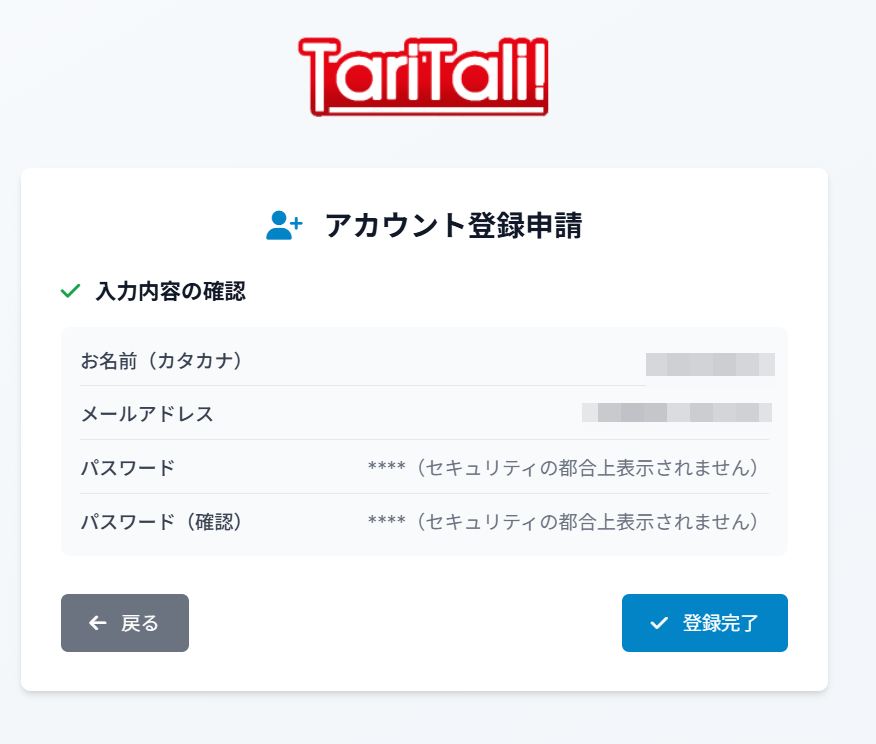Click the blue person-add icon beside アカウント登録申請
This screenshot has height=744, width=876.
point(284,224)
